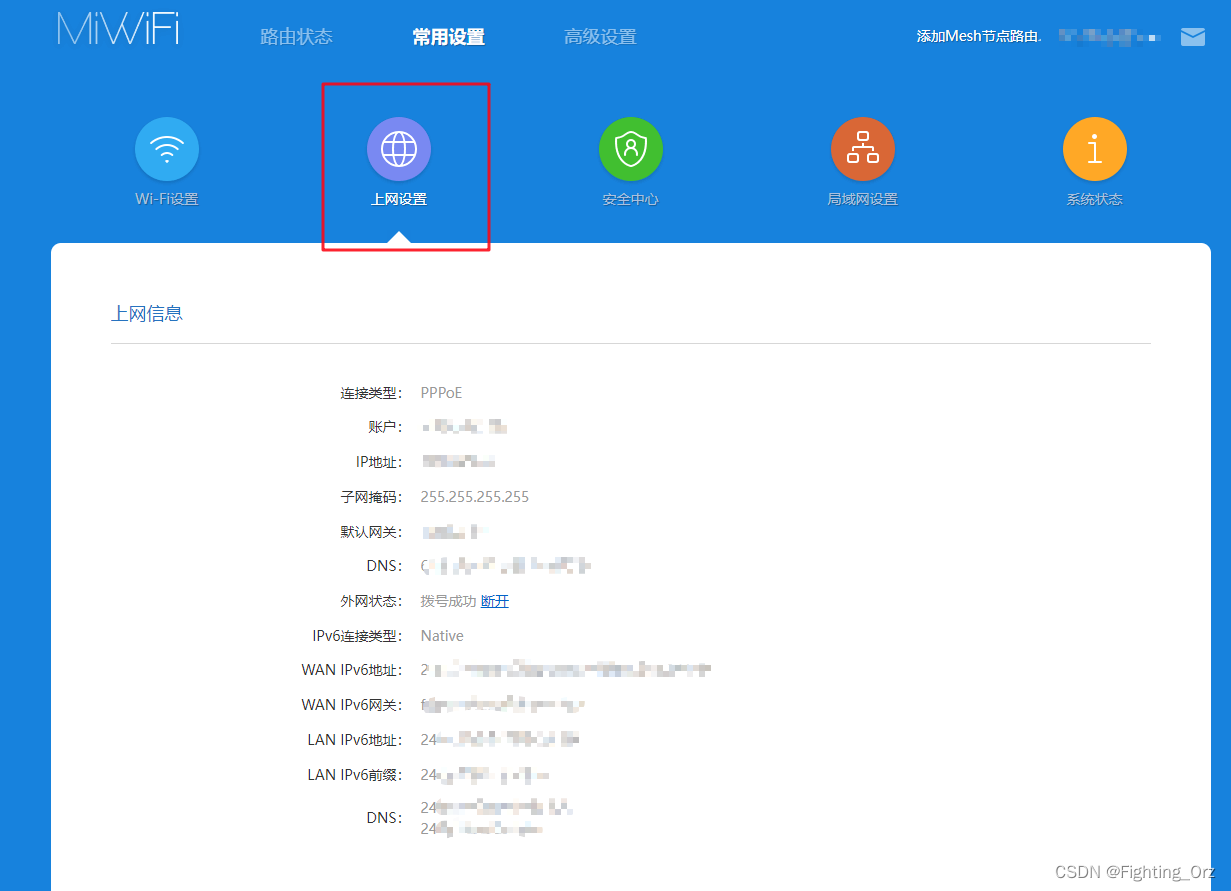Screen dimensions: 1231x891
Task: Click the 局域网设置 caption text
Action: tap(863, 199)
